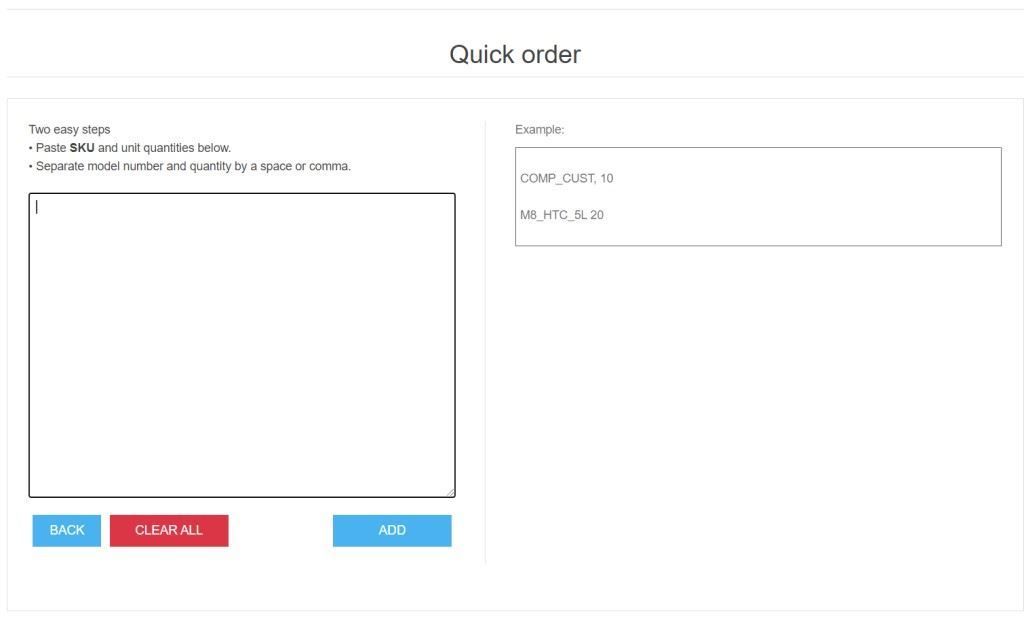Screen dimensions: 1024x618
Task: Click the center of the order text area
Action: click(x=242, y=345)
